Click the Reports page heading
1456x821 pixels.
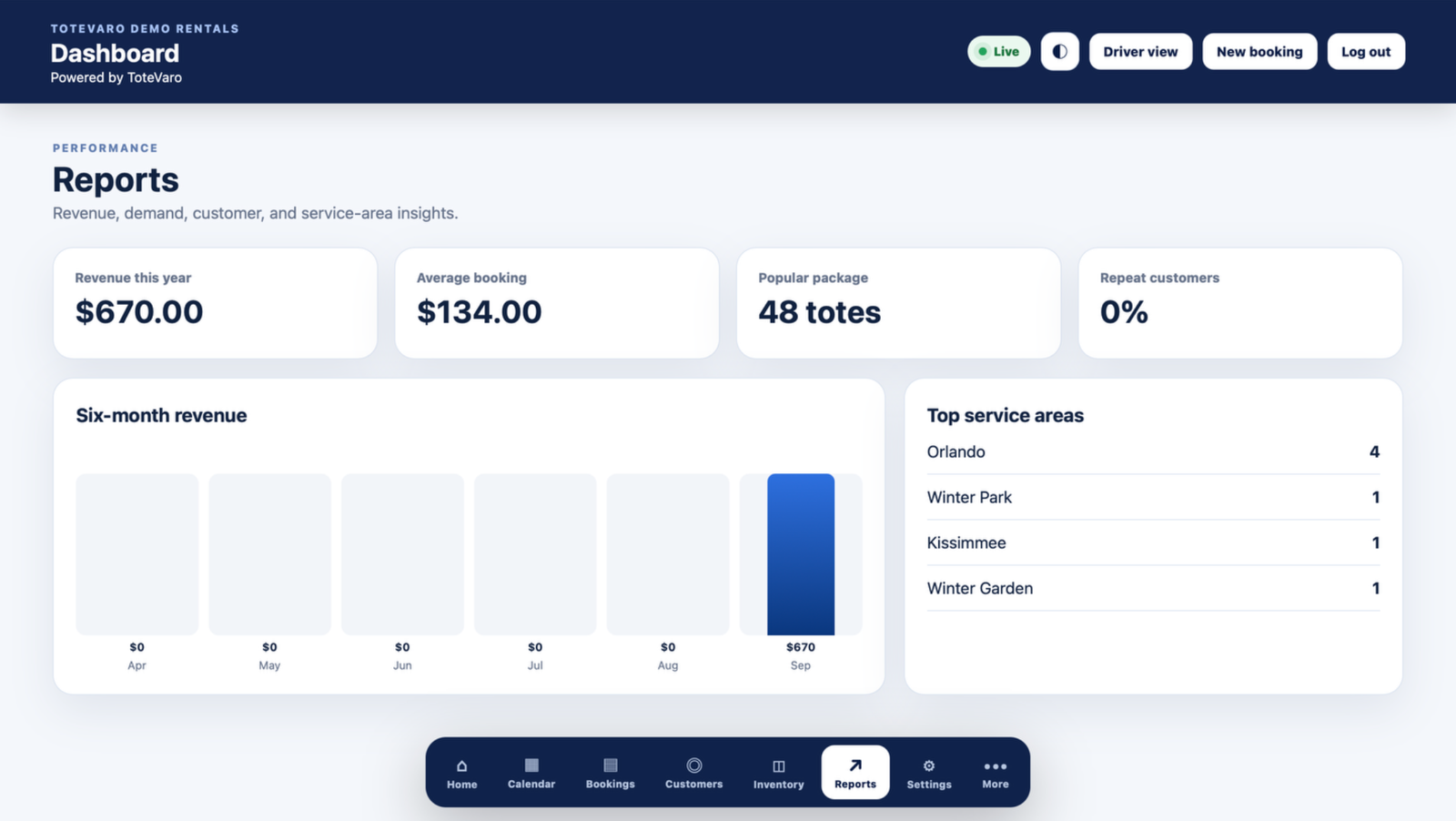[116, 180]
